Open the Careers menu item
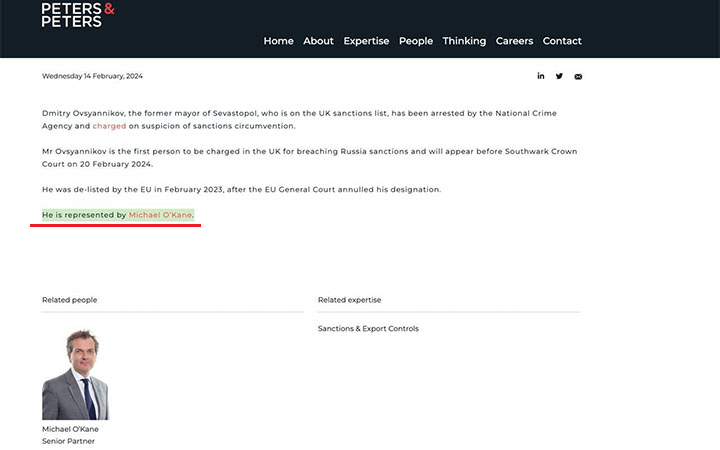 tap(514, 41)
